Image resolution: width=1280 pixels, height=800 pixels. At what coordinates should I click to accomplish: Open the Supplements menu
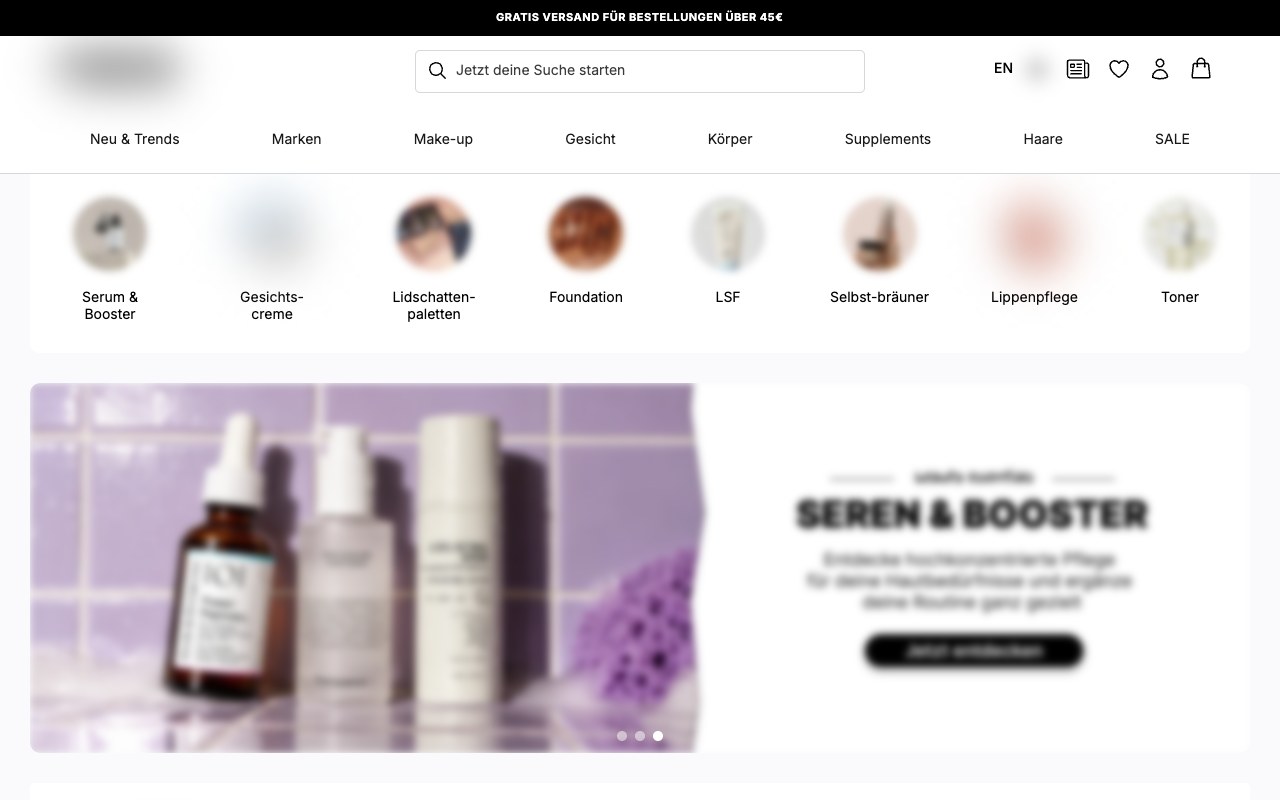tap(888, 139)
